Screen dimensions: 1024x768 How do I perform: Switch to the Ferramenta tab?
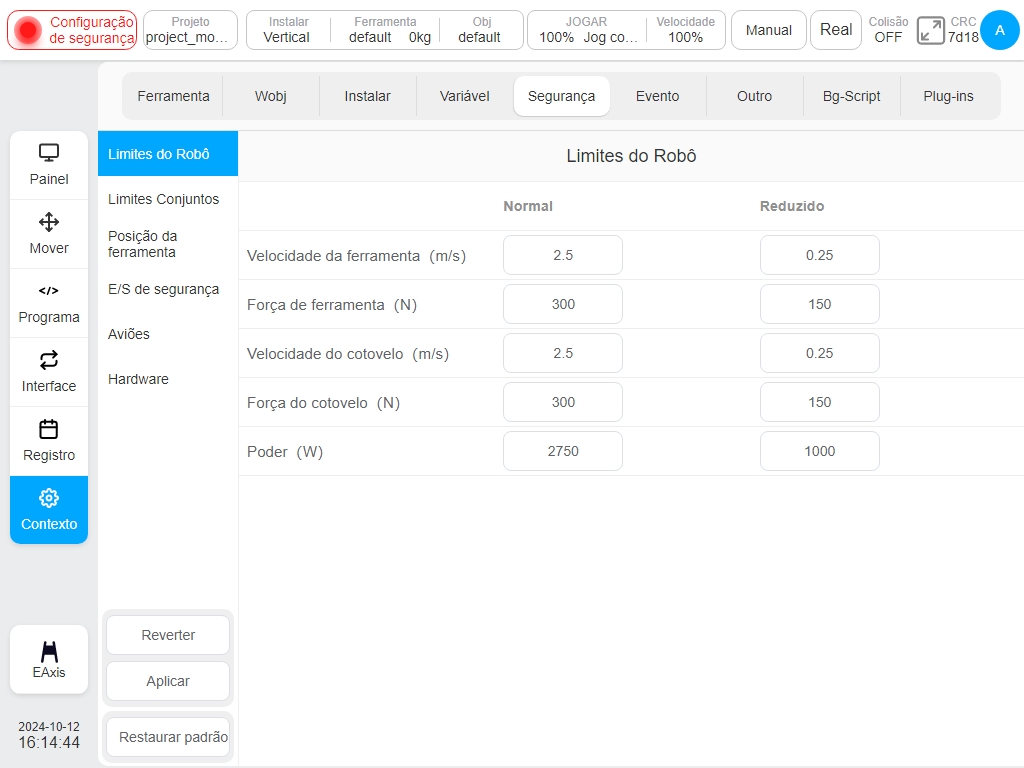[x=173, y=96]
